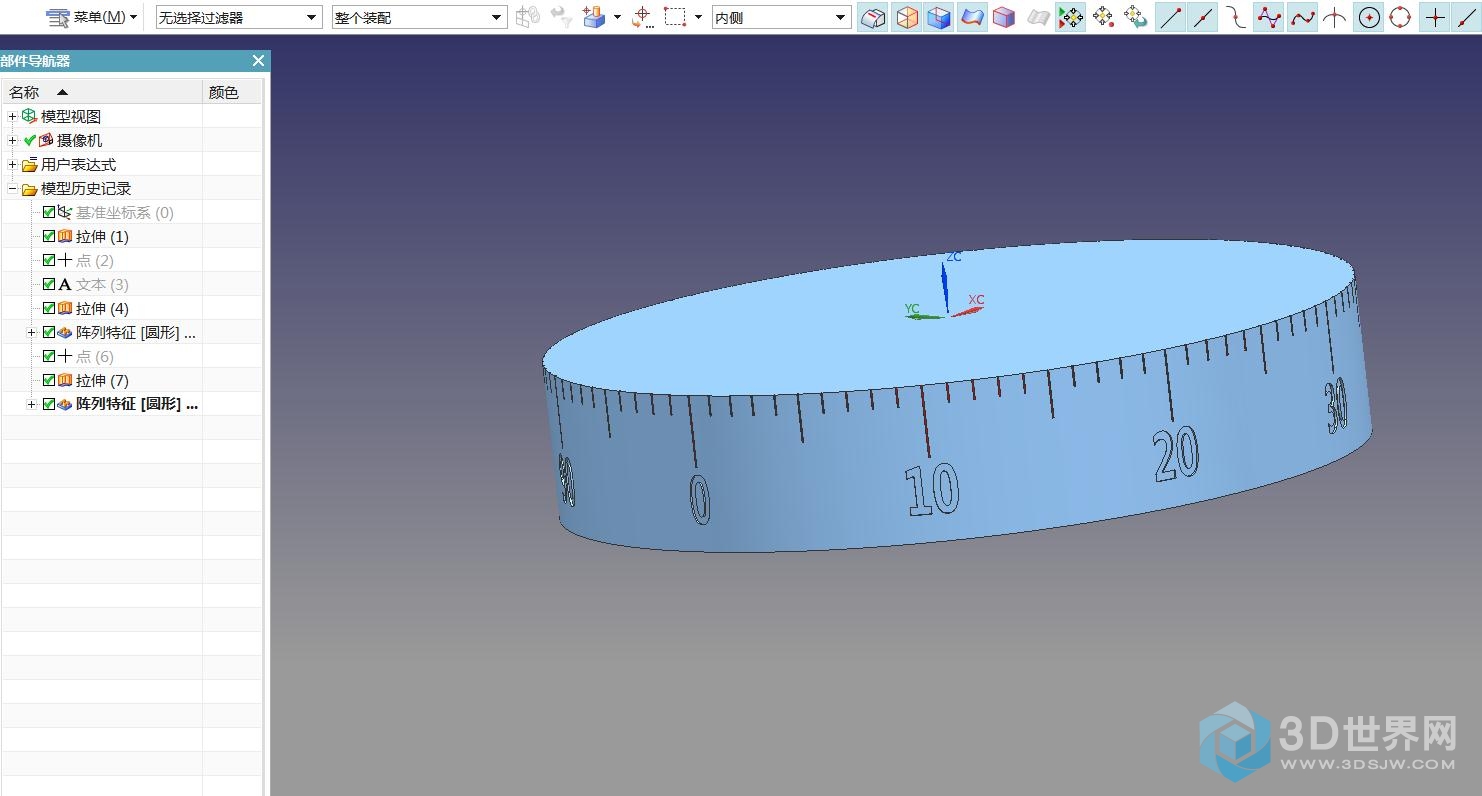Click the 颜色 column header

click(232, 92)
